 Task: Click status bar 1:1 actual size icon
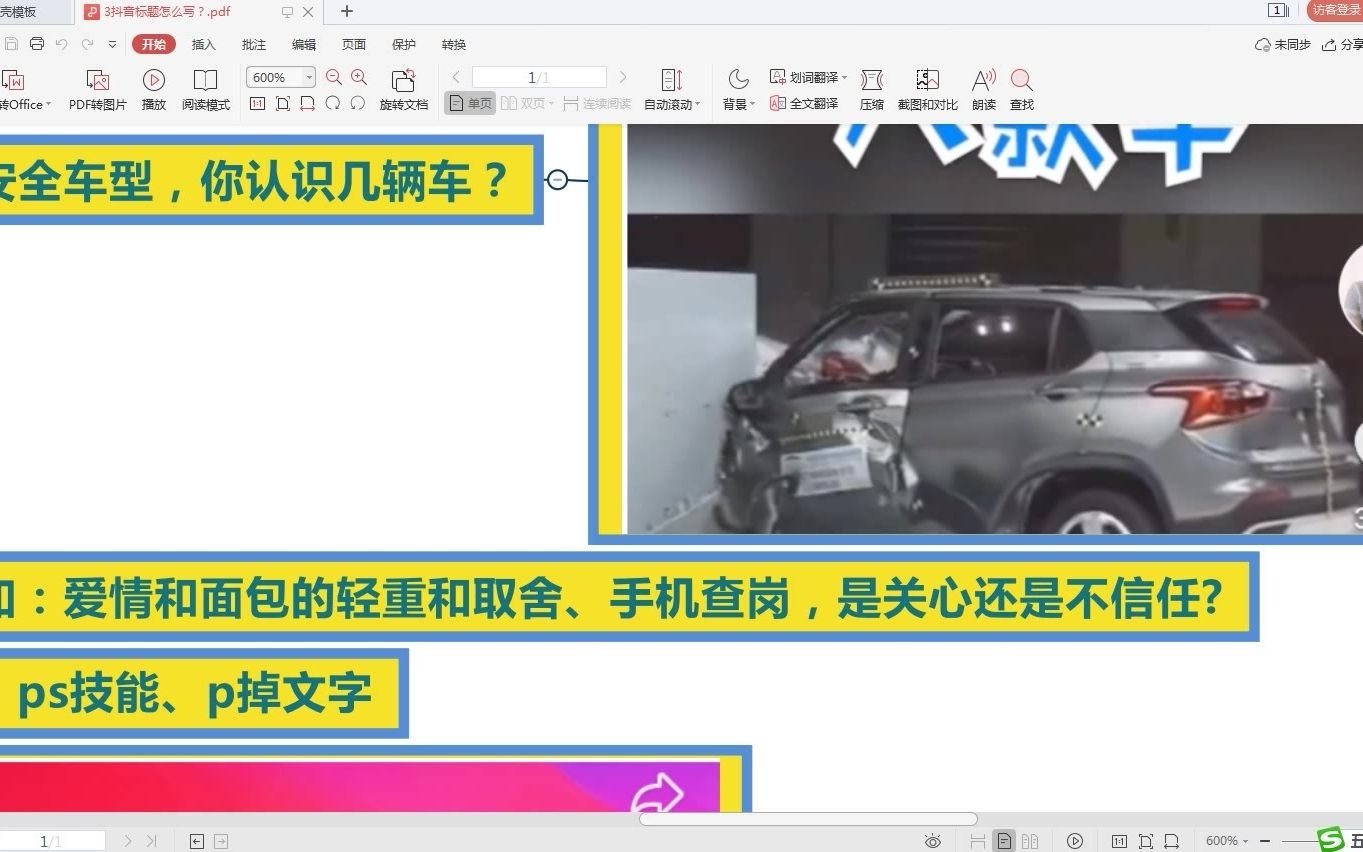[1120, 841]
